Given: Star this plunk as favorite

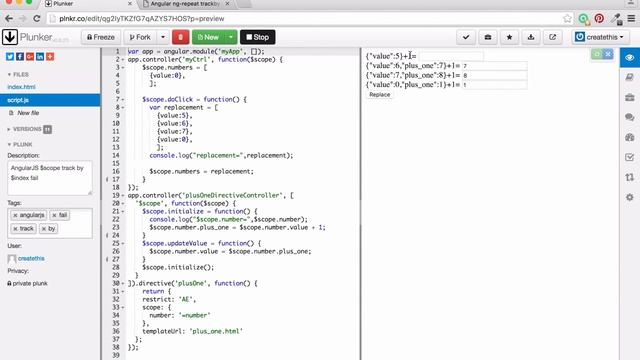Looking at the screenshot, I should pyautogui.click(x=509, y=37).
